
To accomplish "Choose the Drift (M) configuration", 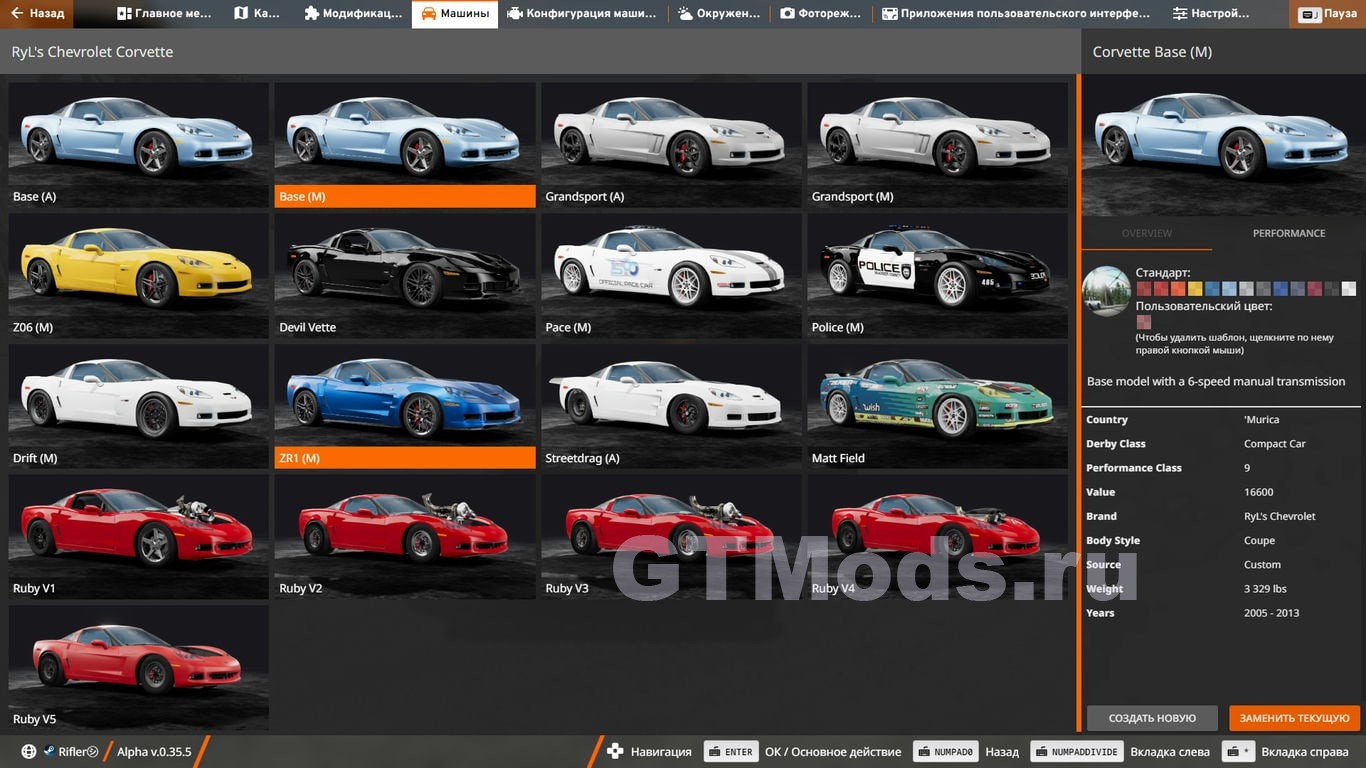I will click(x=139, y=407).
